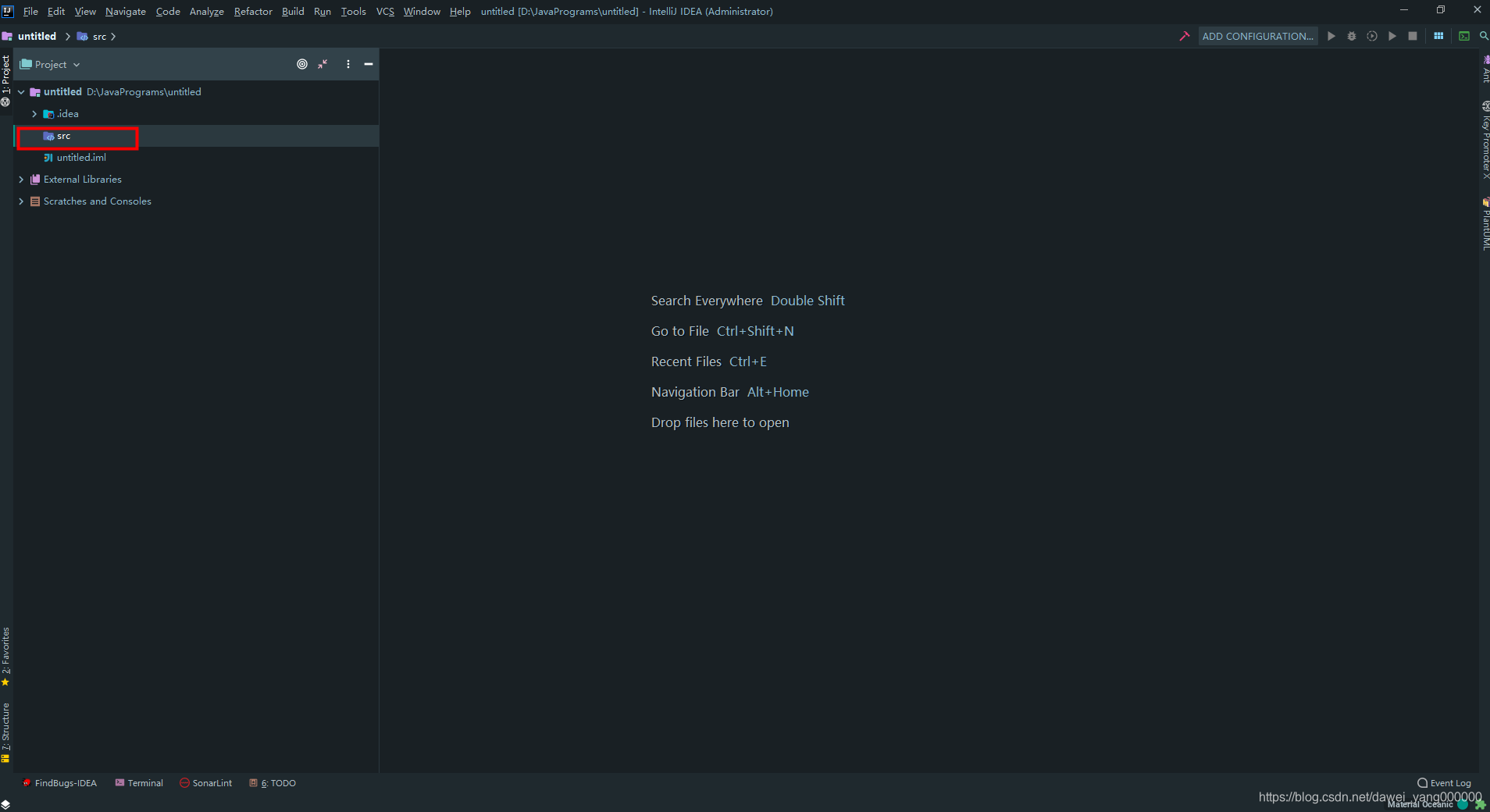Open the Build menu
Image resolution: width=1490 pixels, height=812 pixels.
293,11
